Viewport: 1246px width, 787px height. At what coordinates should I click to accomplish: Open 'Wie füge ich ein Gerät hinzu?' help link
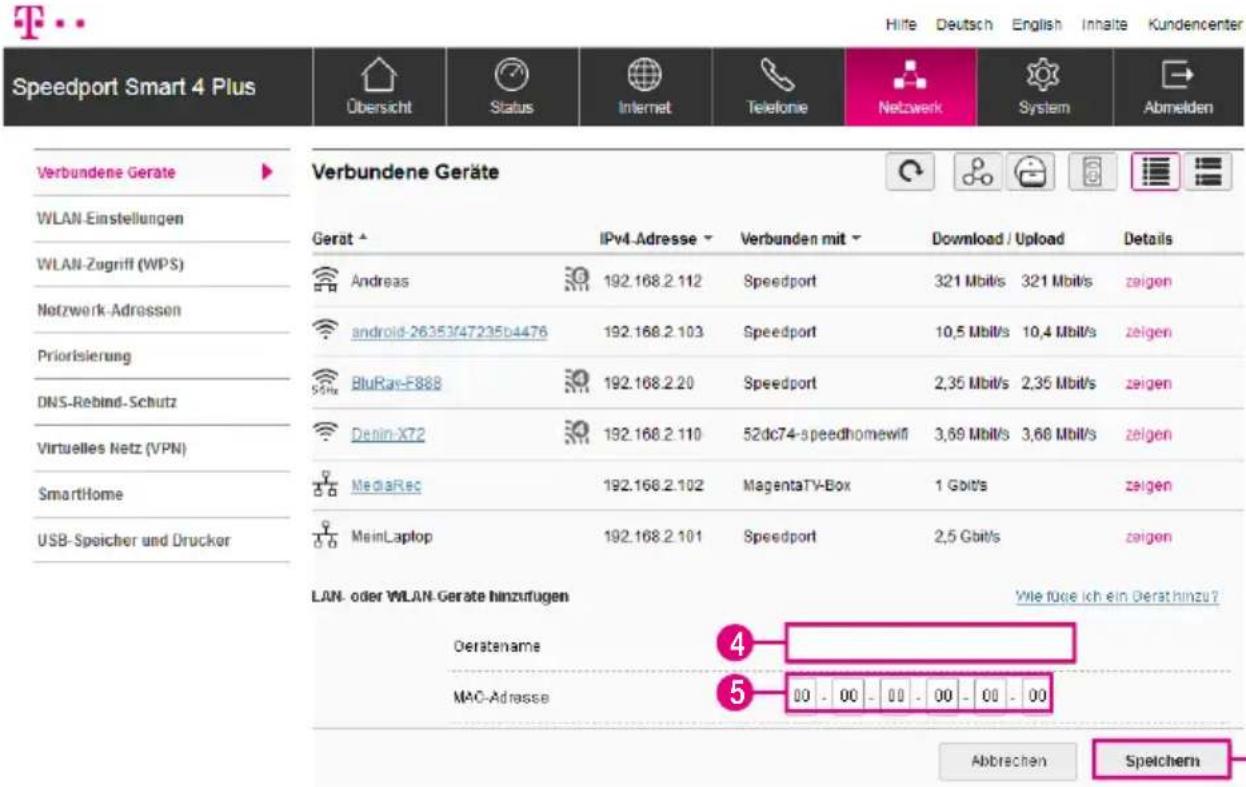point(1117,598)
